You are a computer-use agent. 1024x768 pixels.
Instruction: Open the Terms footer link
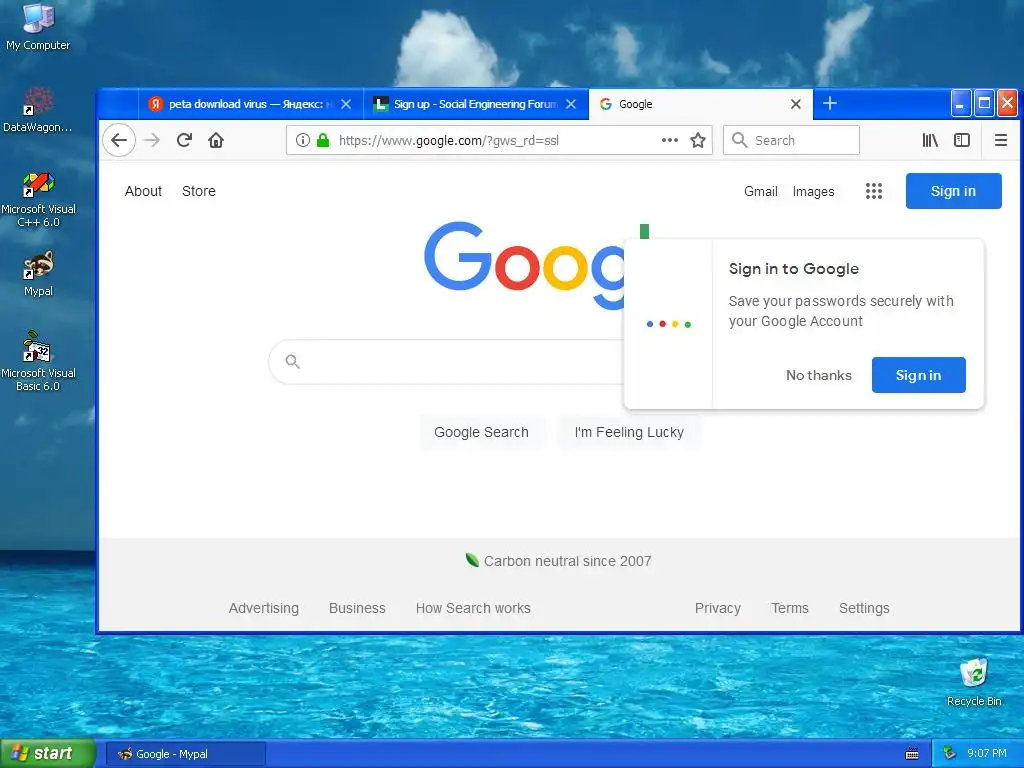coord(790,608)
